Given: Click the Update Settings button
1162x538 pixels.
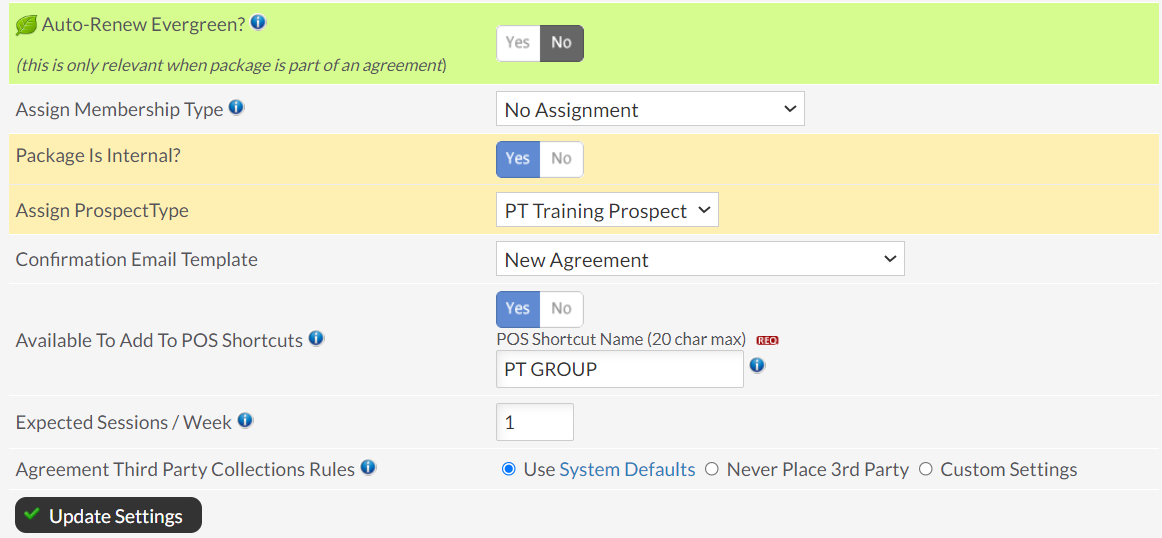Looking at the screenshot, I should pos(108,515).
